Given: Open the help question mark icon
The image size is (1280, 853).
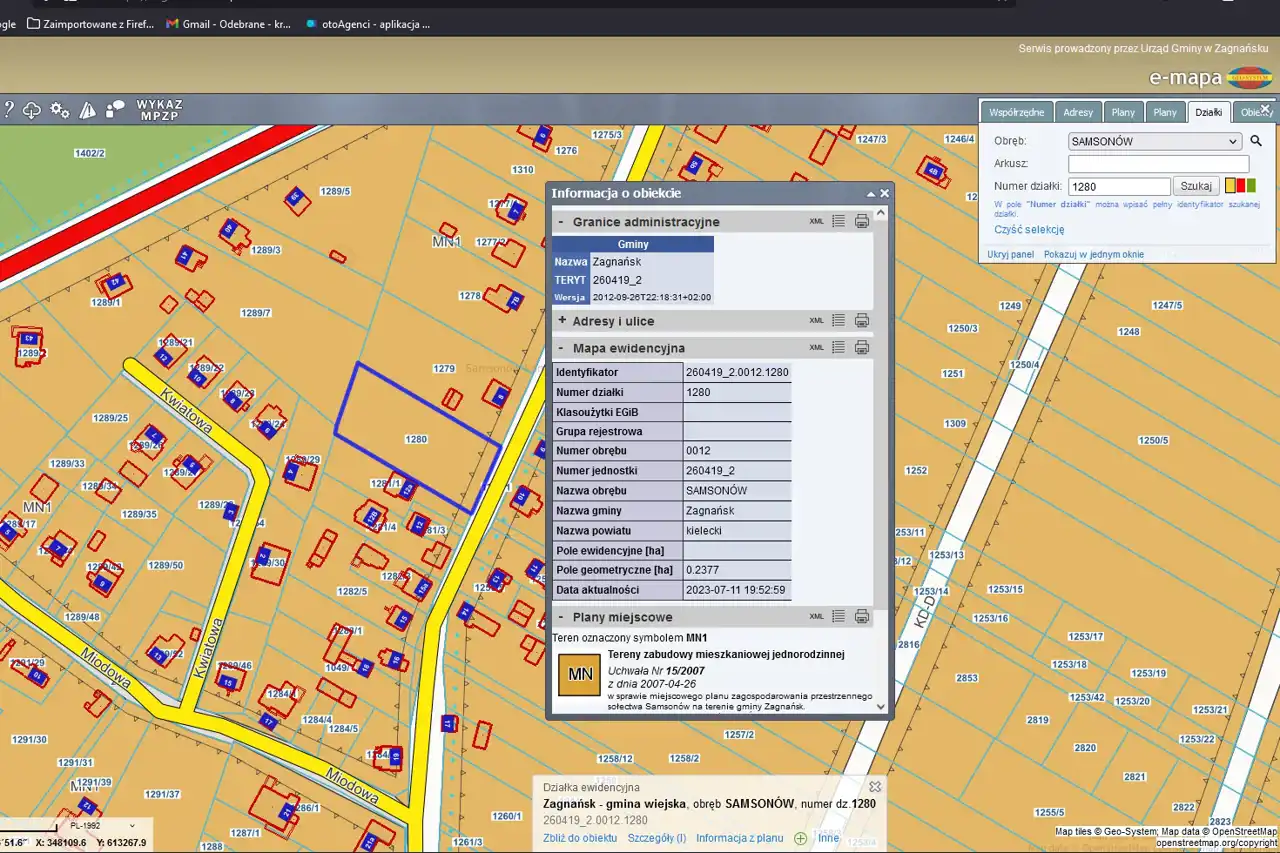Looking at the screenshot, I should click(7, 110).
